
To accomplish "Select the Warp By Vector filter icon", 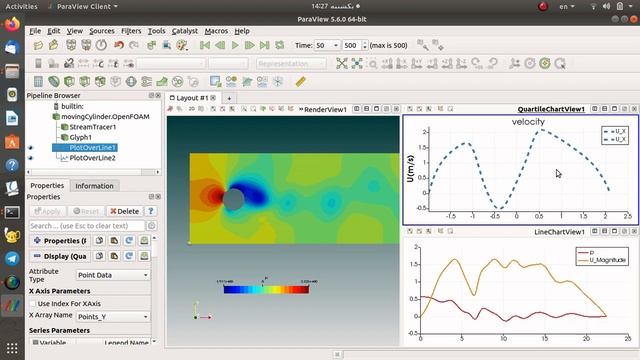I will coord(162,82).
